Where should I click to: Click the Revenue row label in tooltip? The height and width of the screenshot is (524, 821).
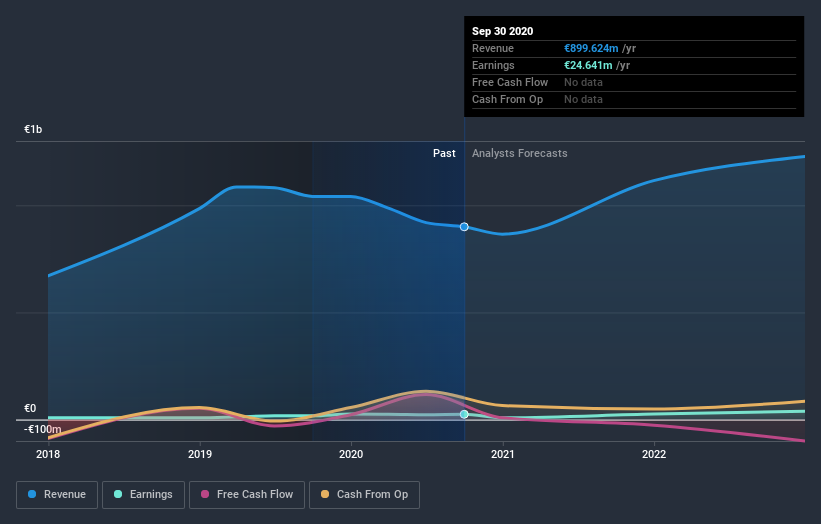click(493, 48)
